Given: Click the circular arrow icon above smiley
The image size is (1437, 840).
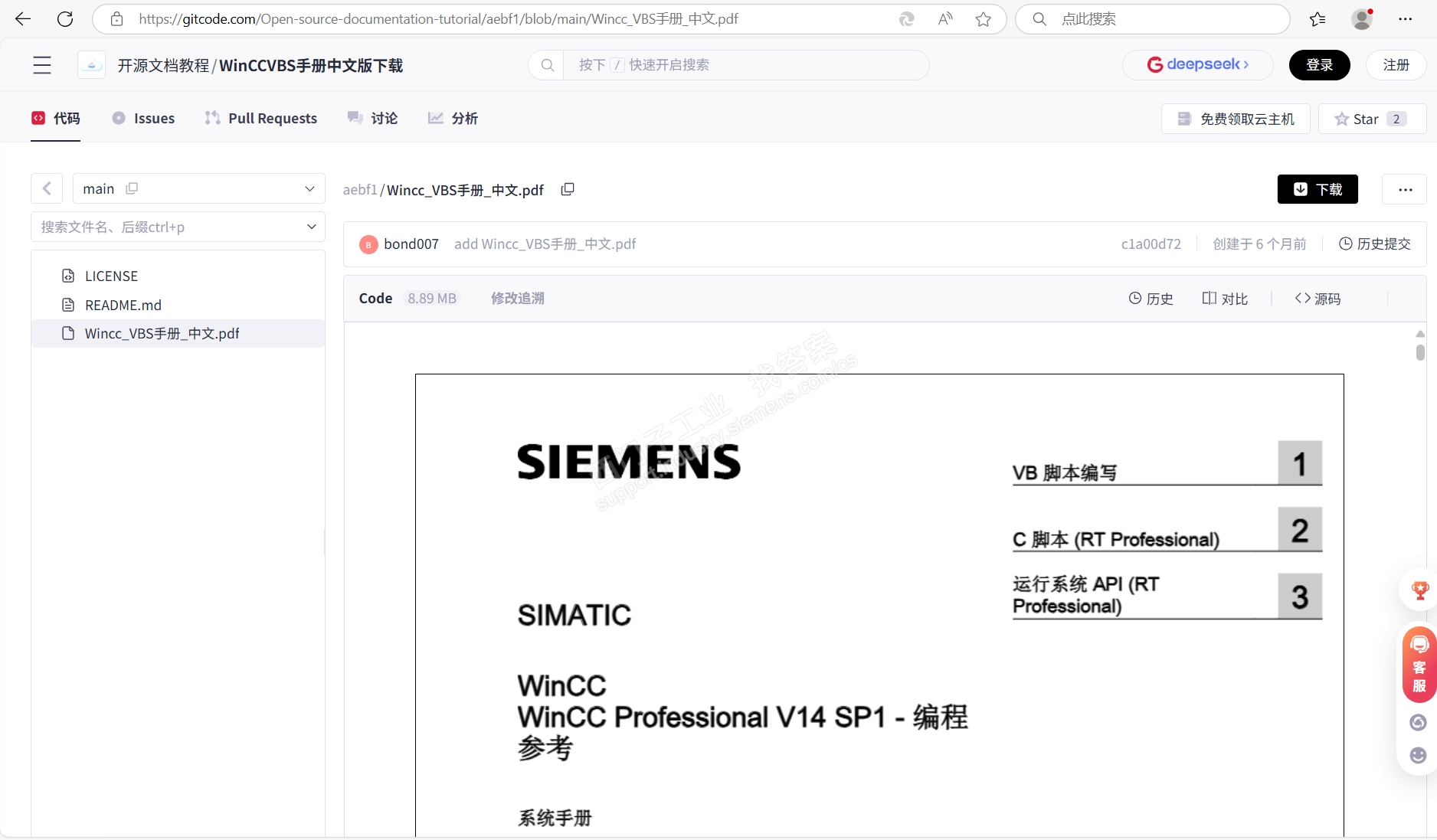Looking at the screenshot, I should 1419,723.
